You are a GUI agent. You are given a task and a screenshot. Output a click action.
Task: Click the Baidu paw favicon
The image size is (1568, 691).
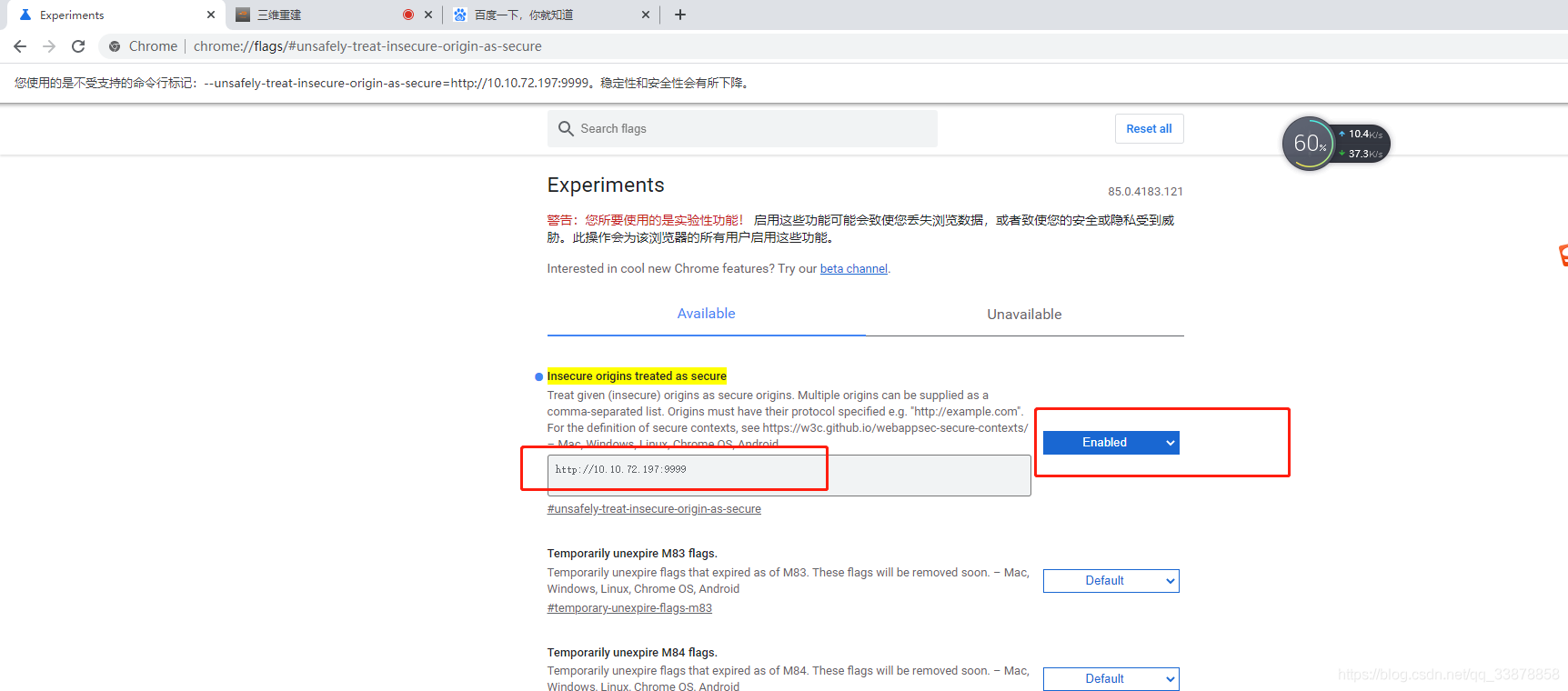point(460,15)
